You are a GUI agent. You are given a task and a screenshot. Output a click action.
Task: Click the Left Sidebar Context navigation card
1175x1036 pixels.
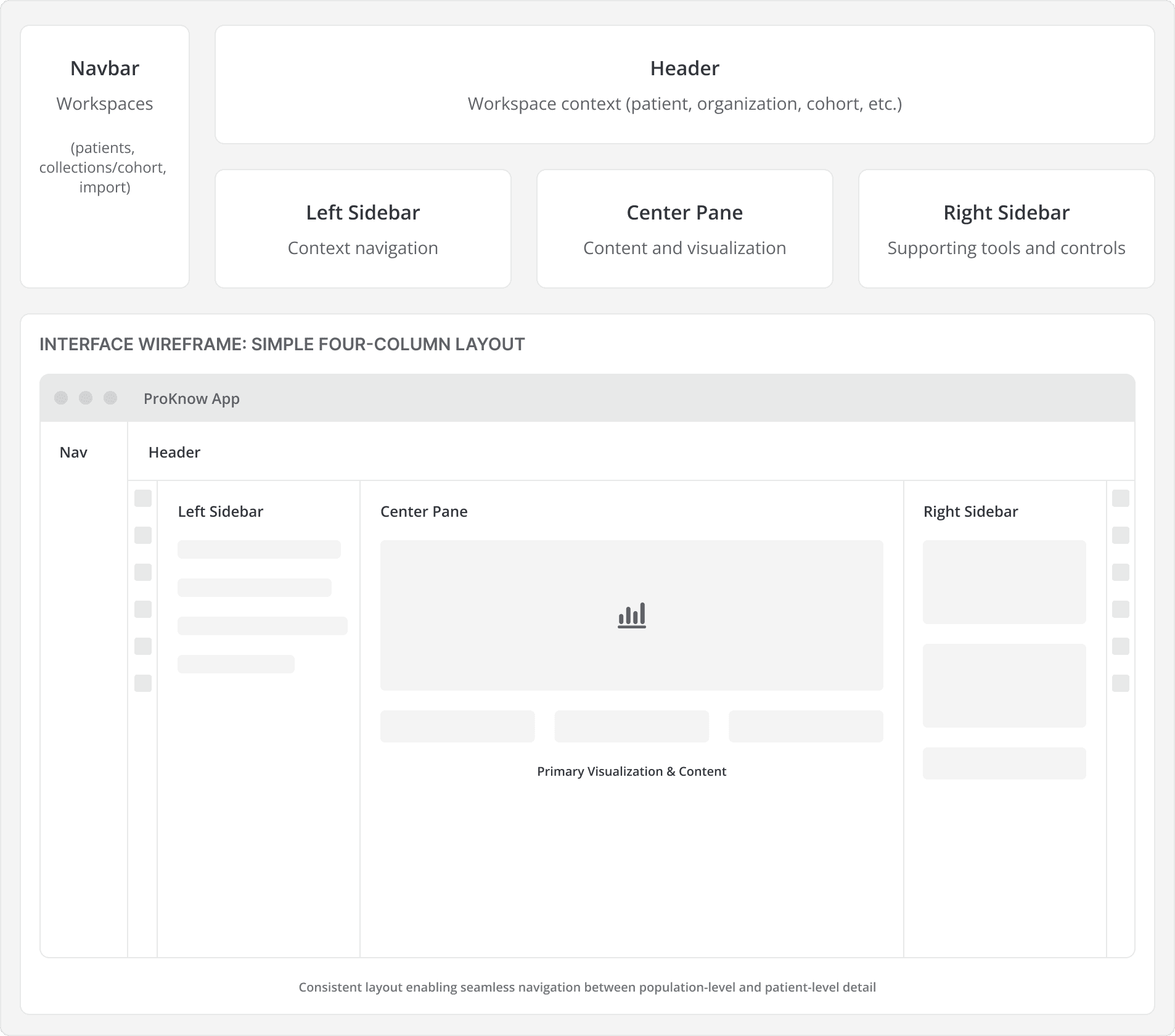(x=362, y=229)
